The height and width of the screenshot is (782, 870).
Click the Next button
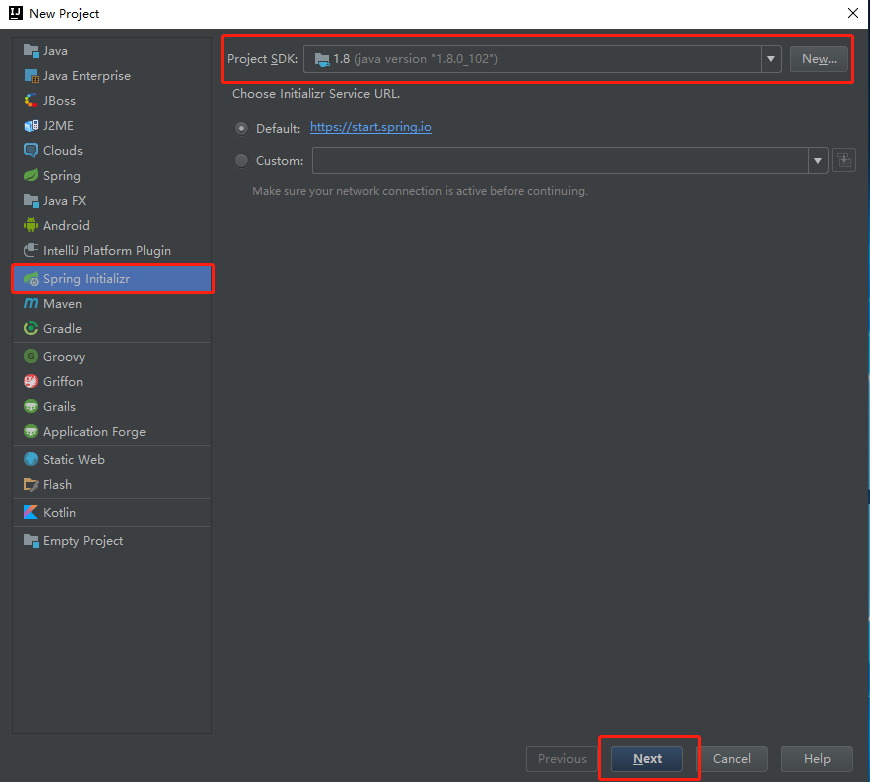(x=647, y=759)
